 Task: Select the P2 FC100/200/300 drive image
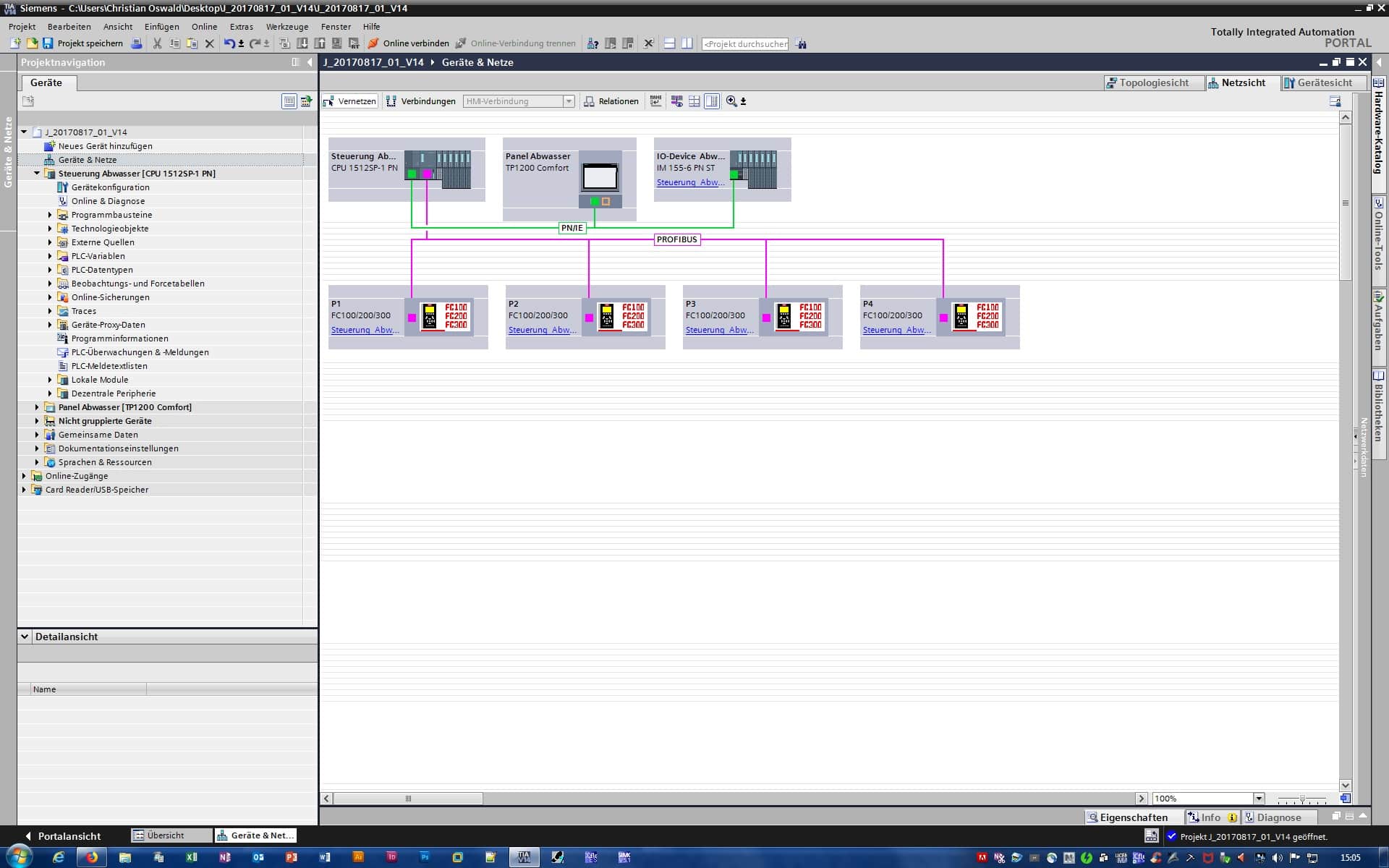click(621, 316)
